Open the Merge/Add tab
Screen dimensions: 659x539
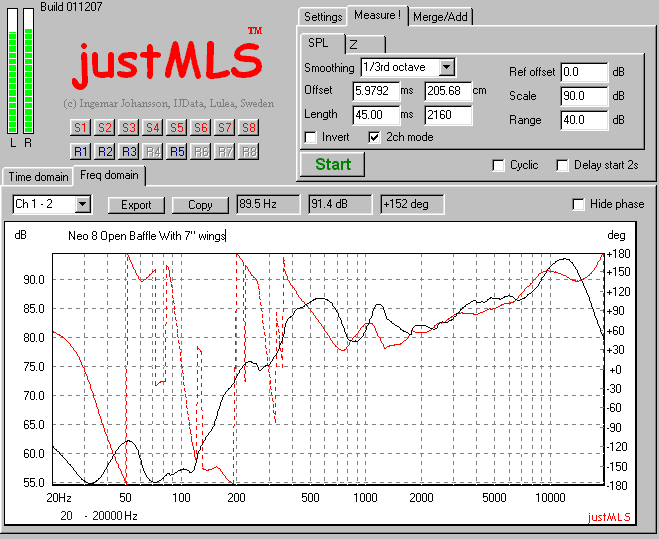440,17
